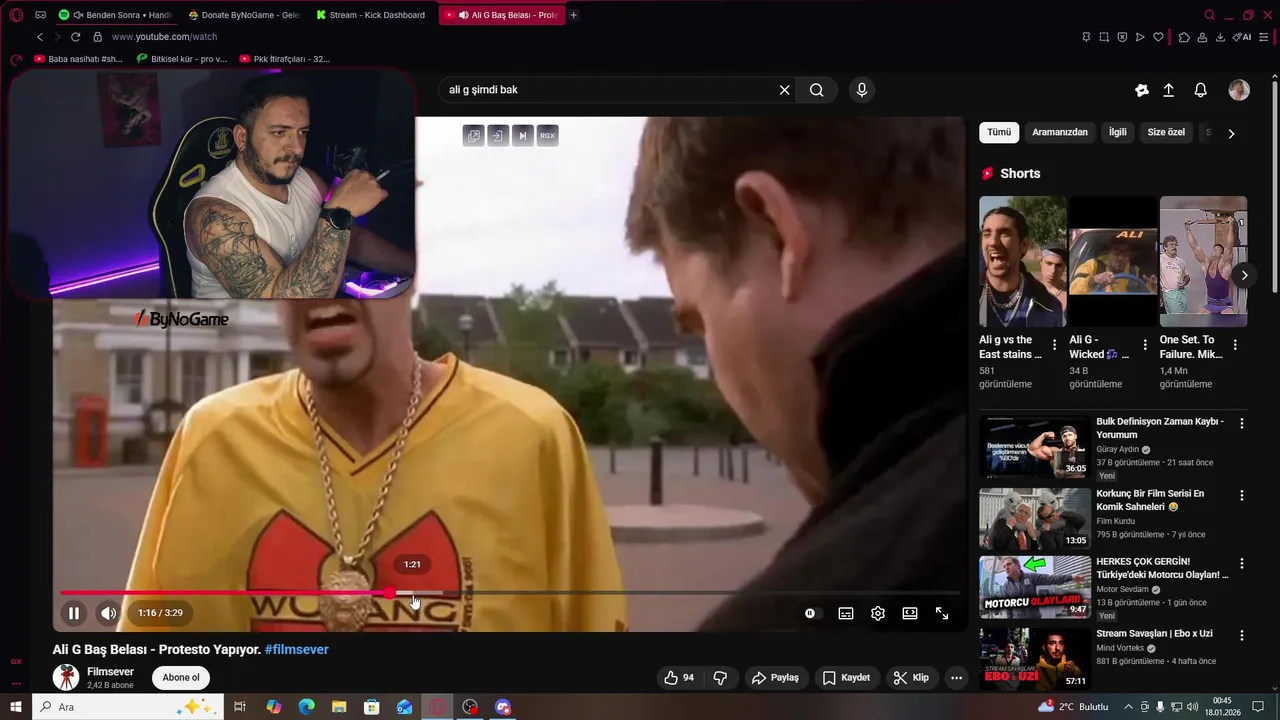The image size is (1280, 720).
Task: Switch to the Stream - Kick Dashboard tab
Action: click(372, 15)
